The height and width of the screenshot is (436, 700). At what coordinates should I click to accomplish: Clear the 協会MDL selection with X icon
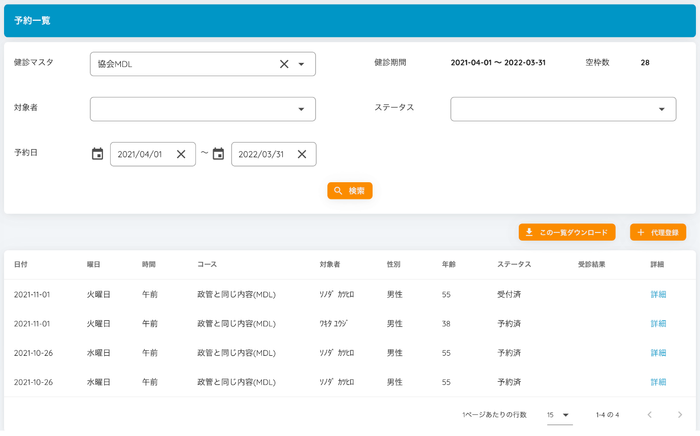tap(284, 64)
